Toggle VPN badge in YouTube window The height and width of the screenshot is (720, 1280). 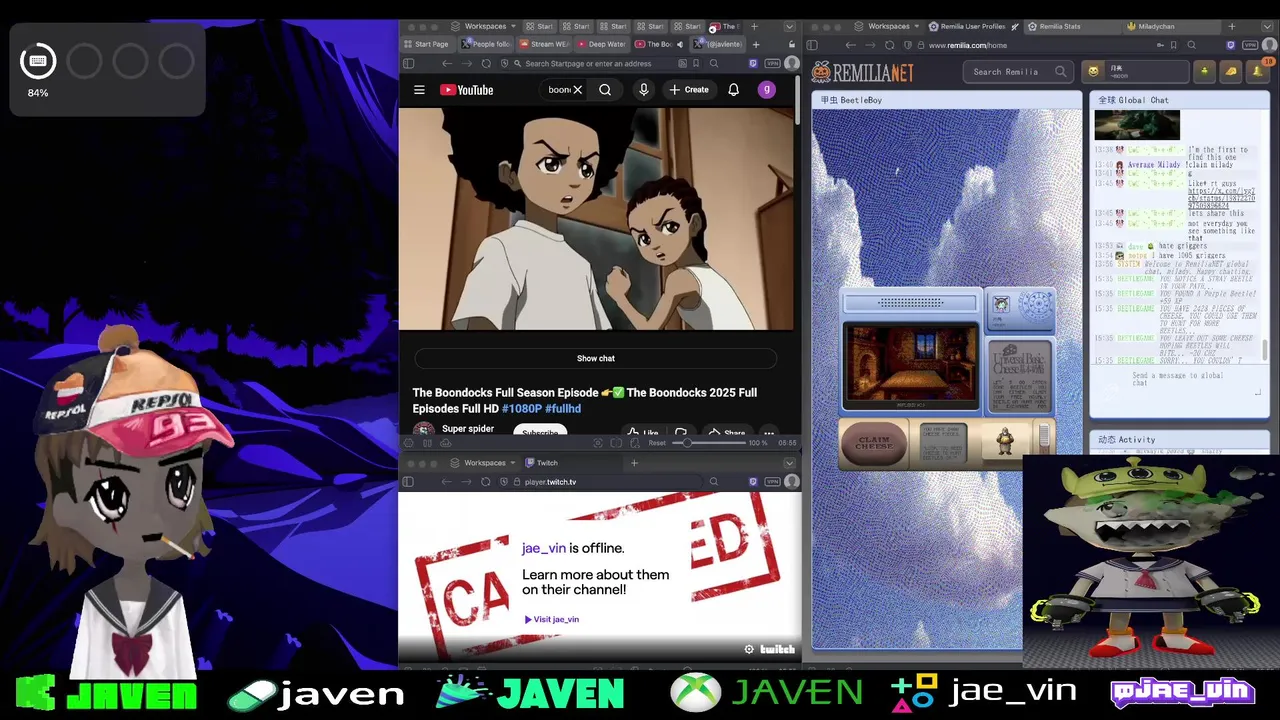tap(772, 63)
